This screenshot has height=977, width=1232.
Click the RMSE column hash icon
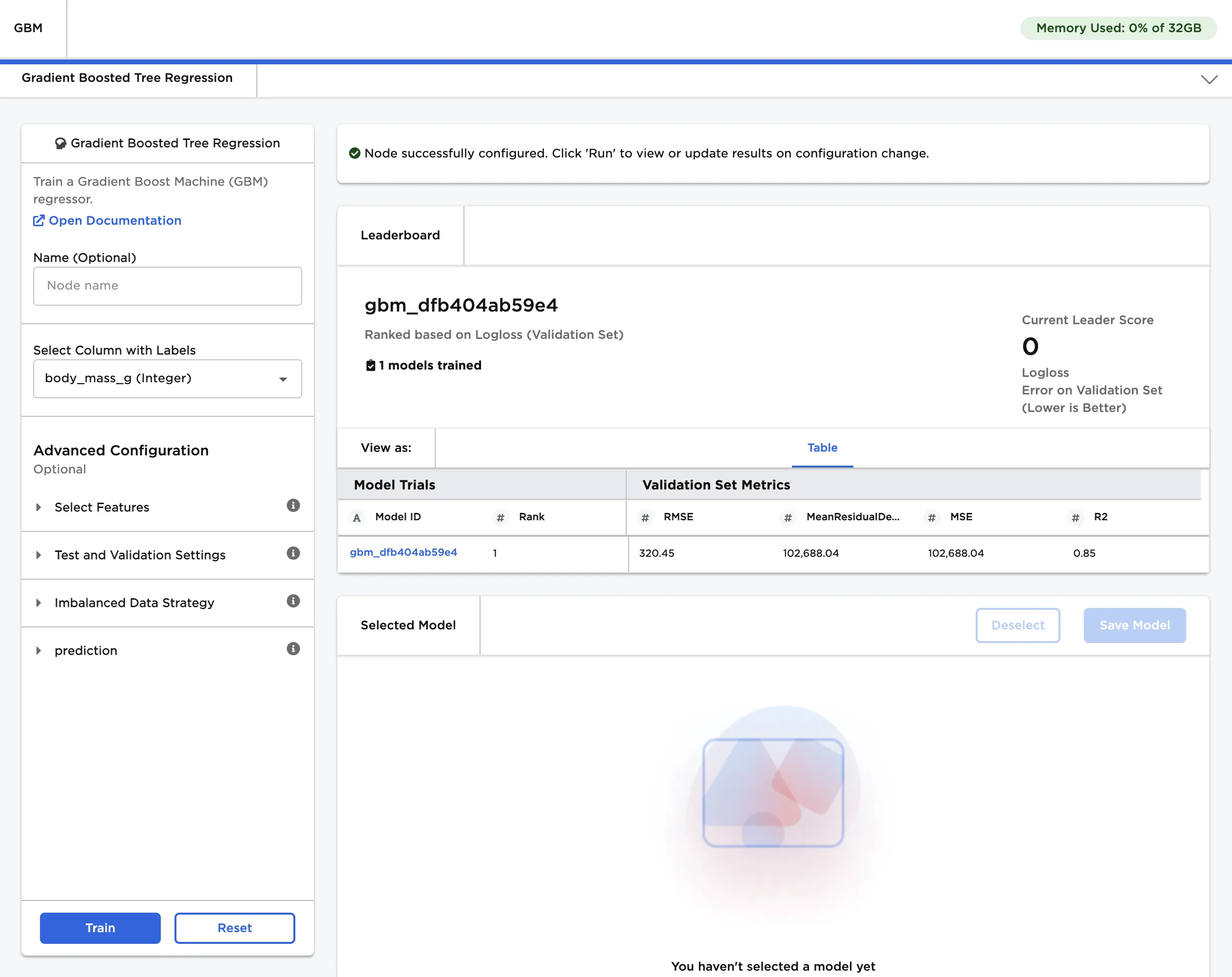coord(645,518)
